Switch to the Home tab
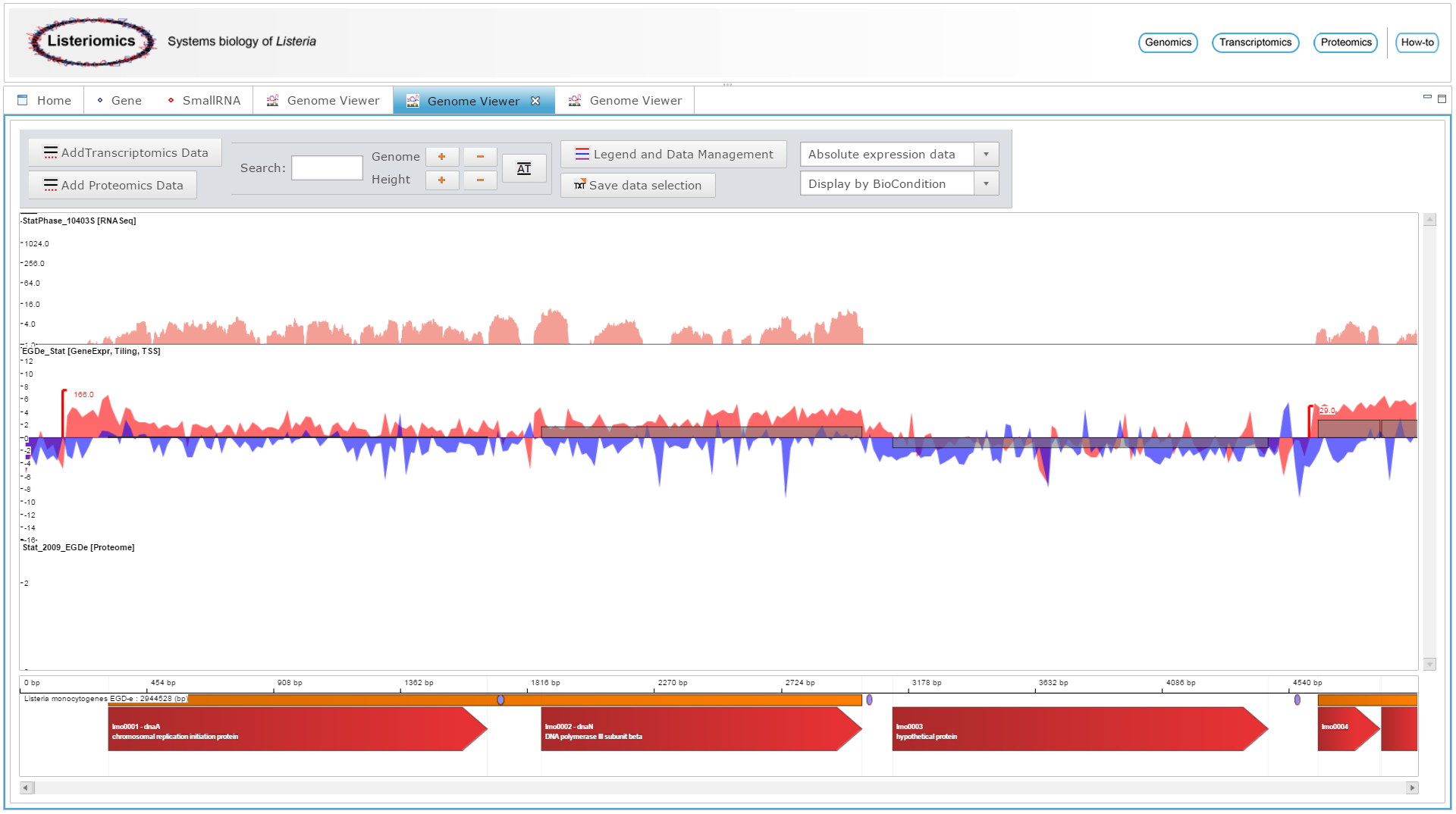Screen dimensions: 1456x814 click(45, 101)
